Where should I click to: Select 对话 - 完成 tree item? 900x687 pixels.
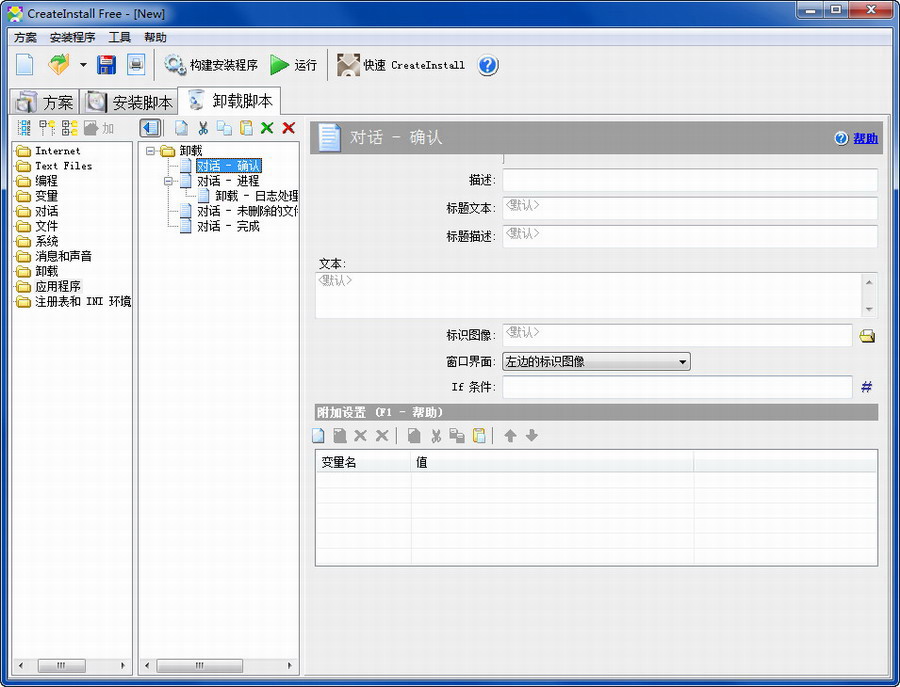click(228, 226)
